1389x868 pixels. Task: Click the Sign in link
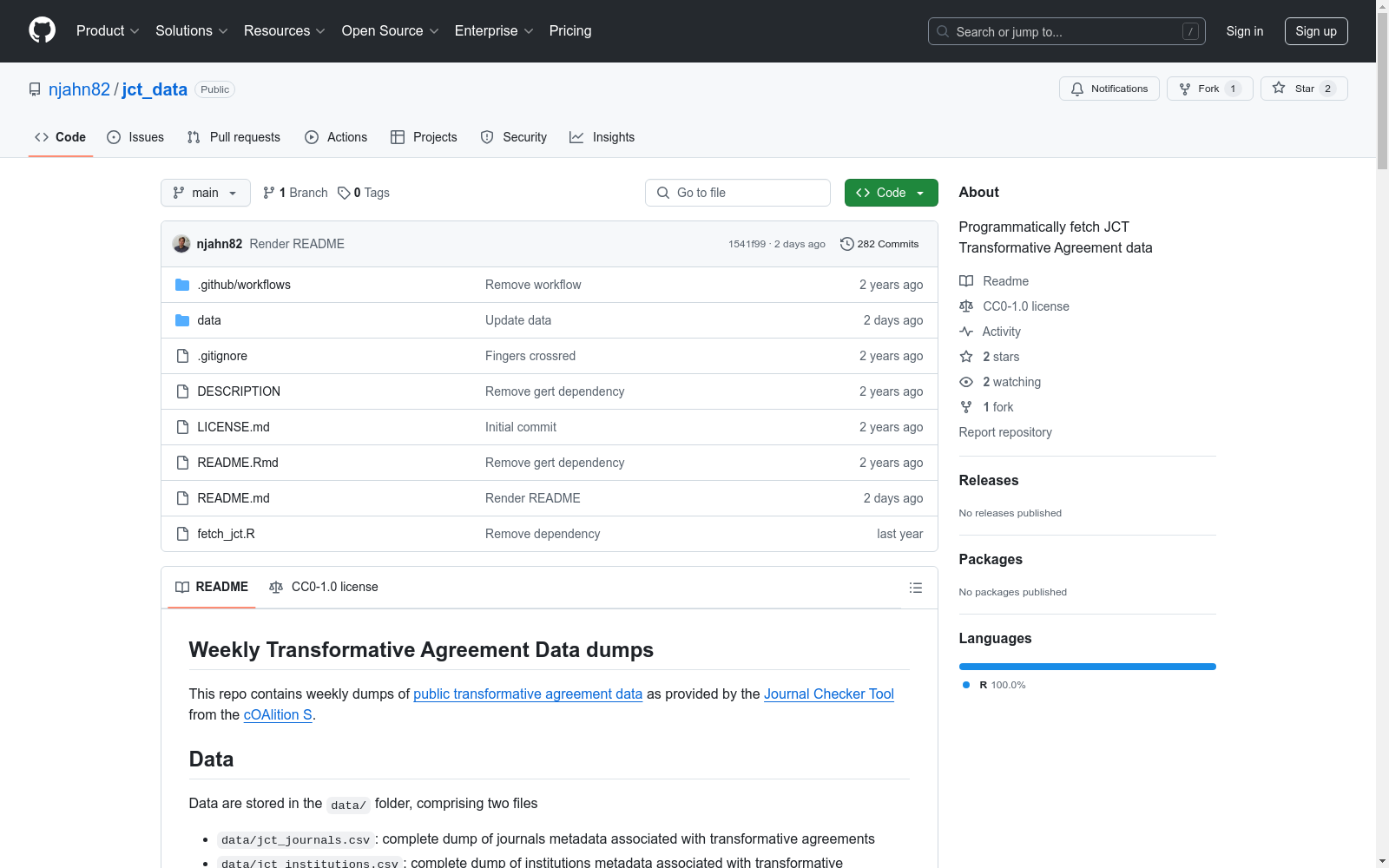pyautogui.click(x=1245, y=31)
